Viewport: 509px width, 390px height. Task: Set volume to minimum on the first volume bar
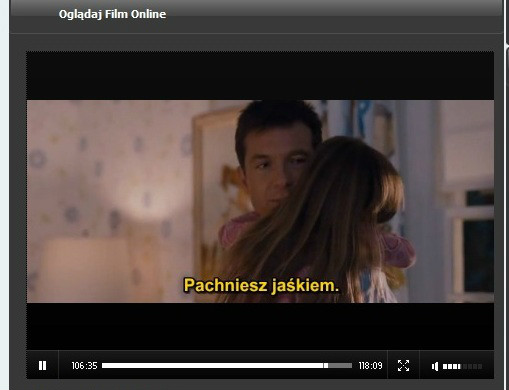tap(445, 366)
